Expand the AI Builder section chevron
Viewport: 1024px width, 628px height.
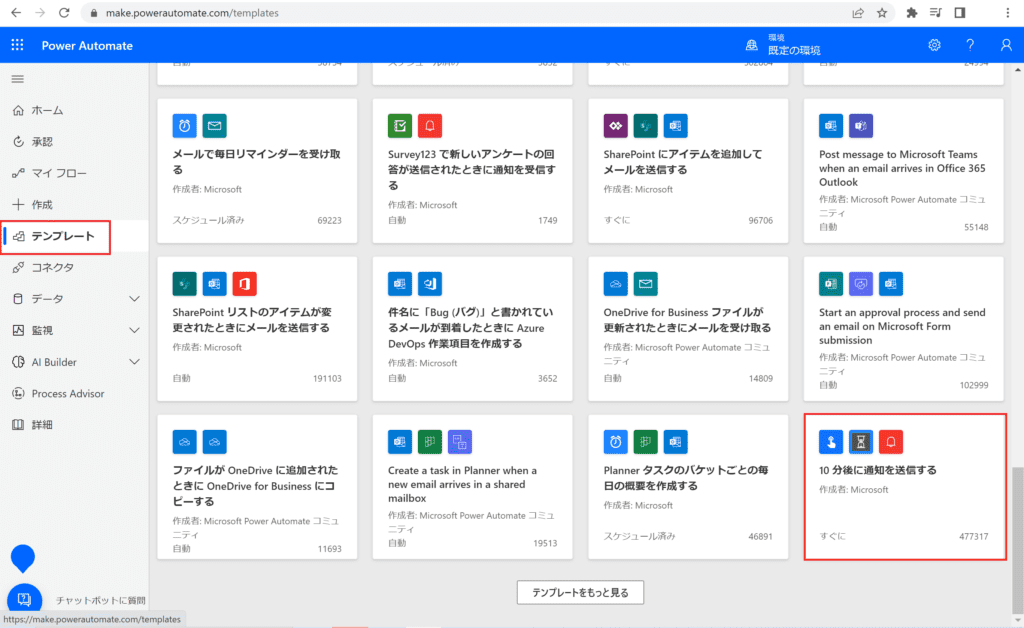tap(135, 362)
